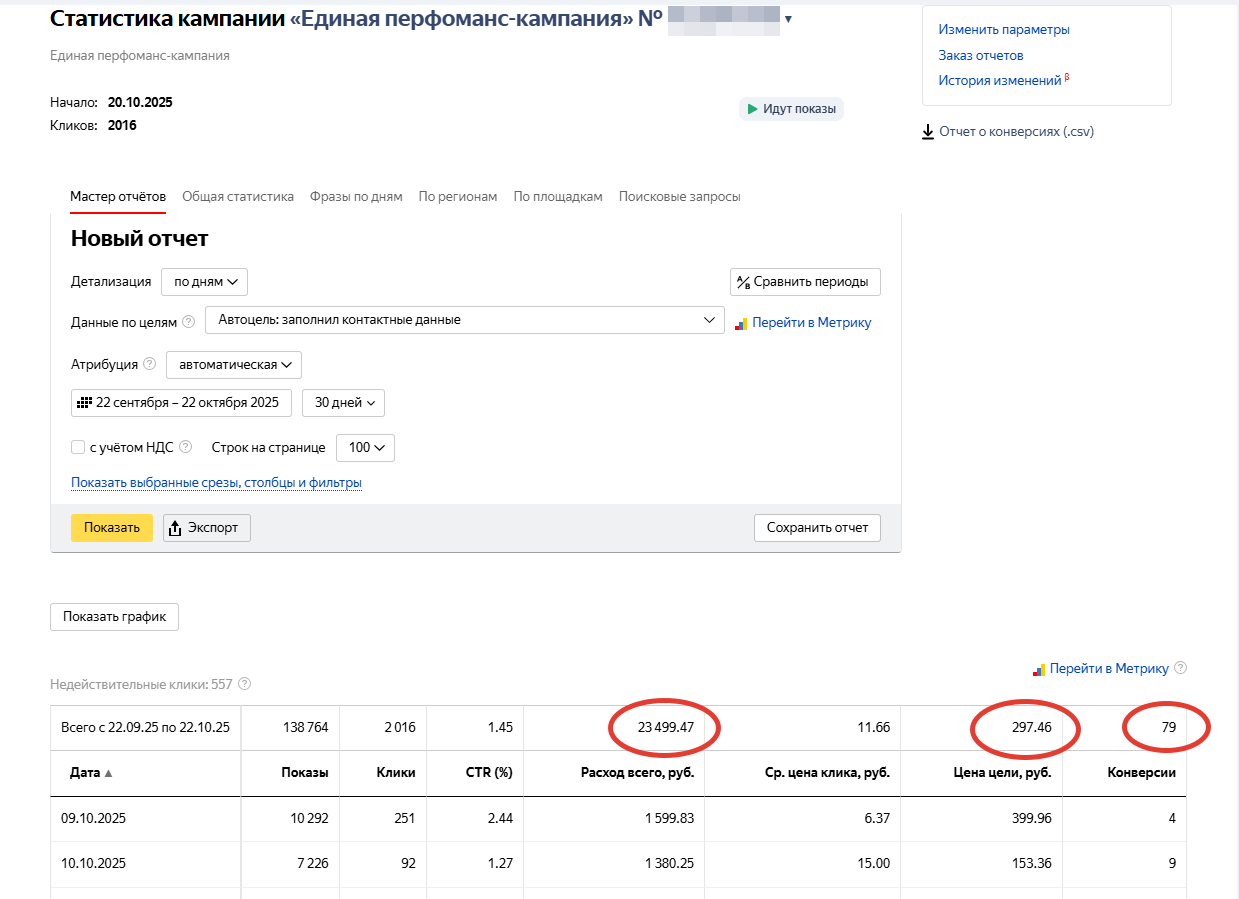Click the Metrika icon next to the goals dropdown
The width and height of the screenshot is (1239, 899).
741,323
